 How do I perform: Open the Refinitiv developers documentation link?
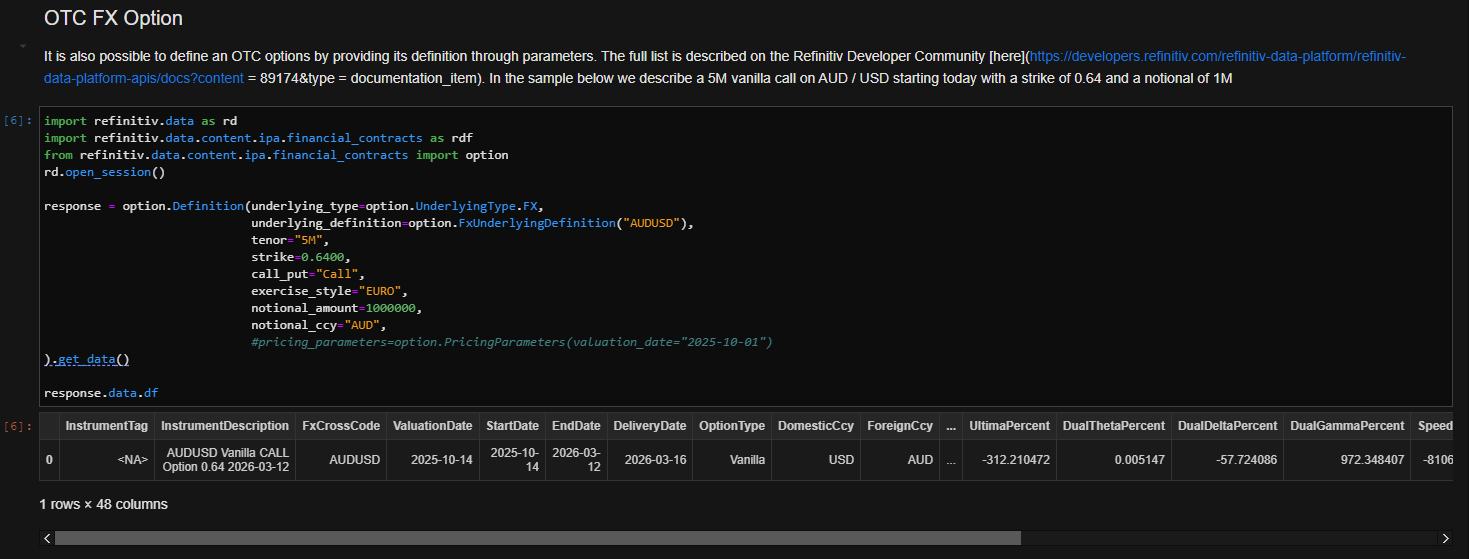click(x=725, y=66)
